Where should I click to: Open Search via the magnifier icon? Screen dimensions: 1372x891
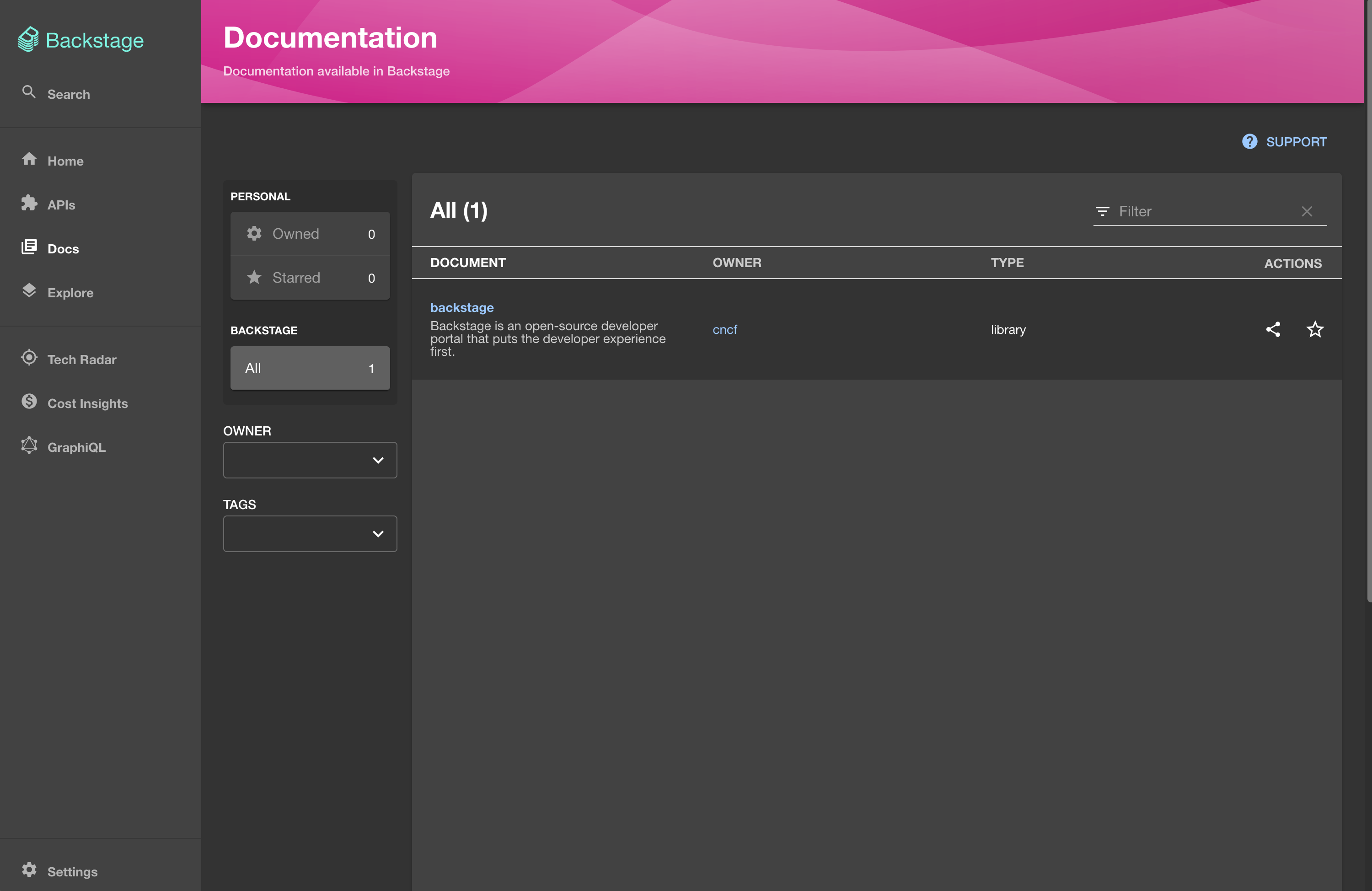point(29,92)
